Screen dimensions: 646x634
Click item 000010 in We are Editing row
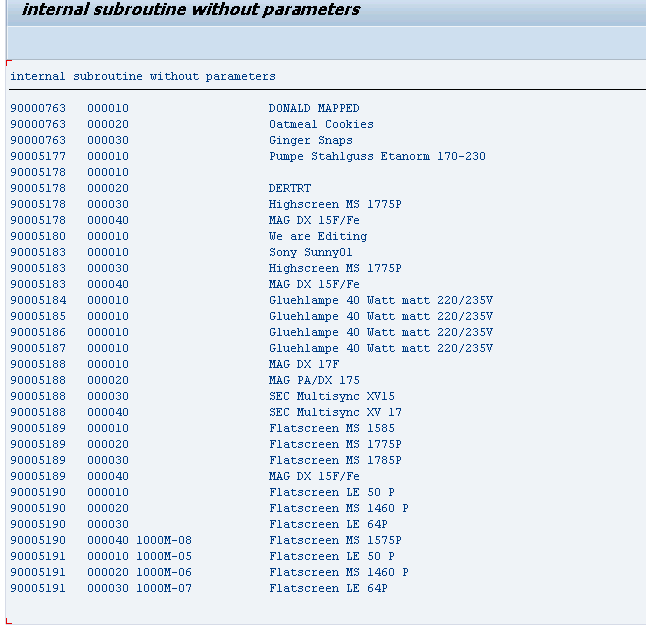pyautogui.click(x=108, y=236)
